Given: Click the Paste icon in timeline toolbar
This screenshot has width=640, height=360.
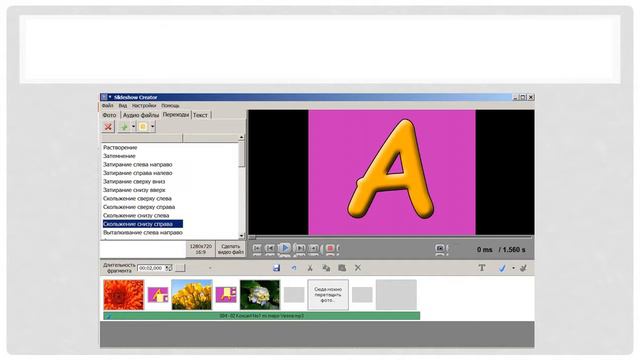Looking at the screenshot, I should coord(342,268).
